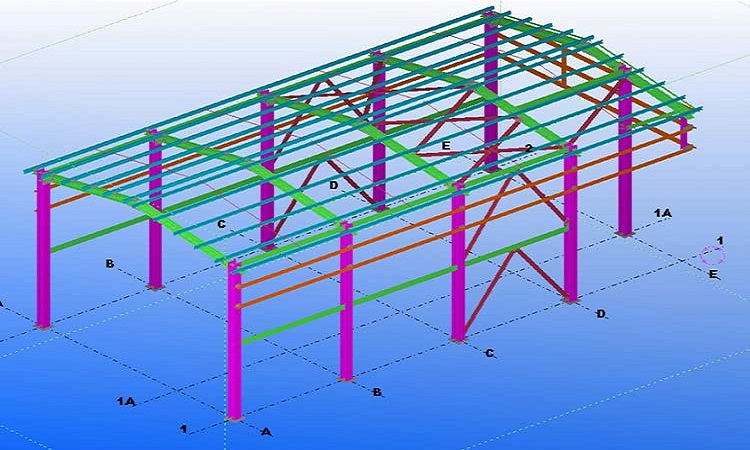This screenshot has width=750, height=450.
Task: Select the pink dashed circle marker
Action: click(x=712, y=258)
